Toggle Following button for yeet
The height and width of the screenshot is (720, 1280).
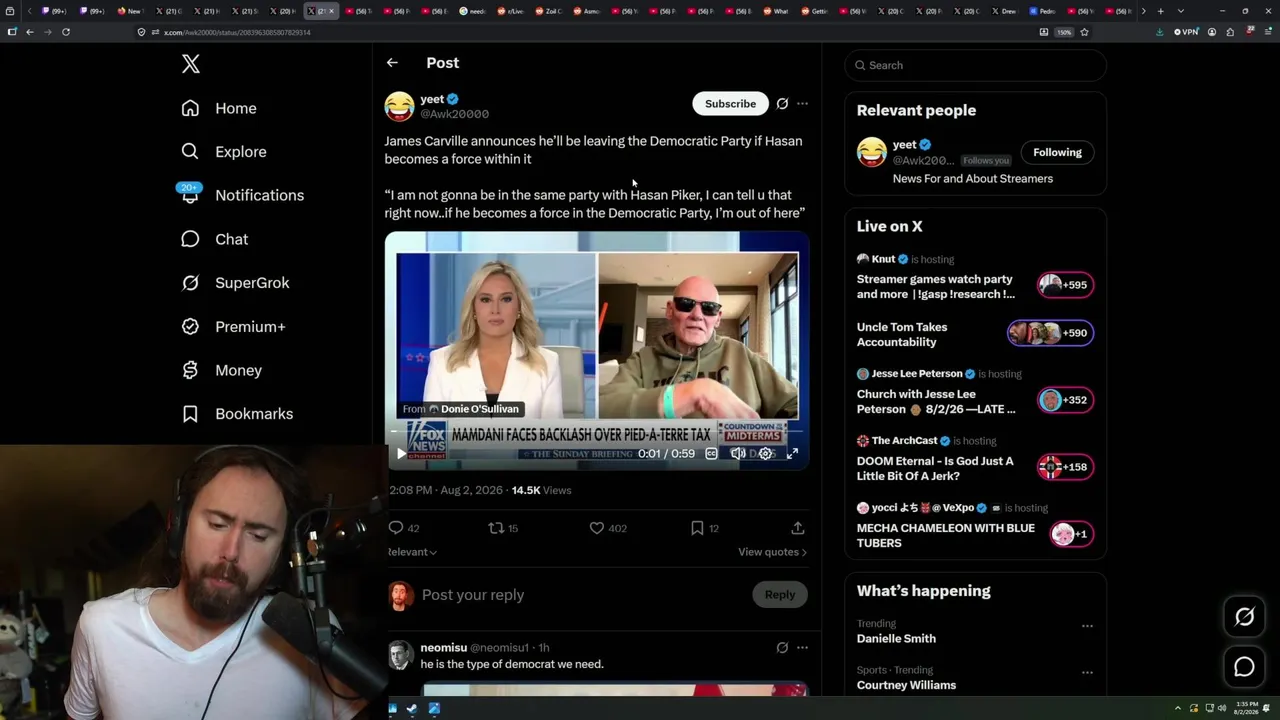point(1057,152)
